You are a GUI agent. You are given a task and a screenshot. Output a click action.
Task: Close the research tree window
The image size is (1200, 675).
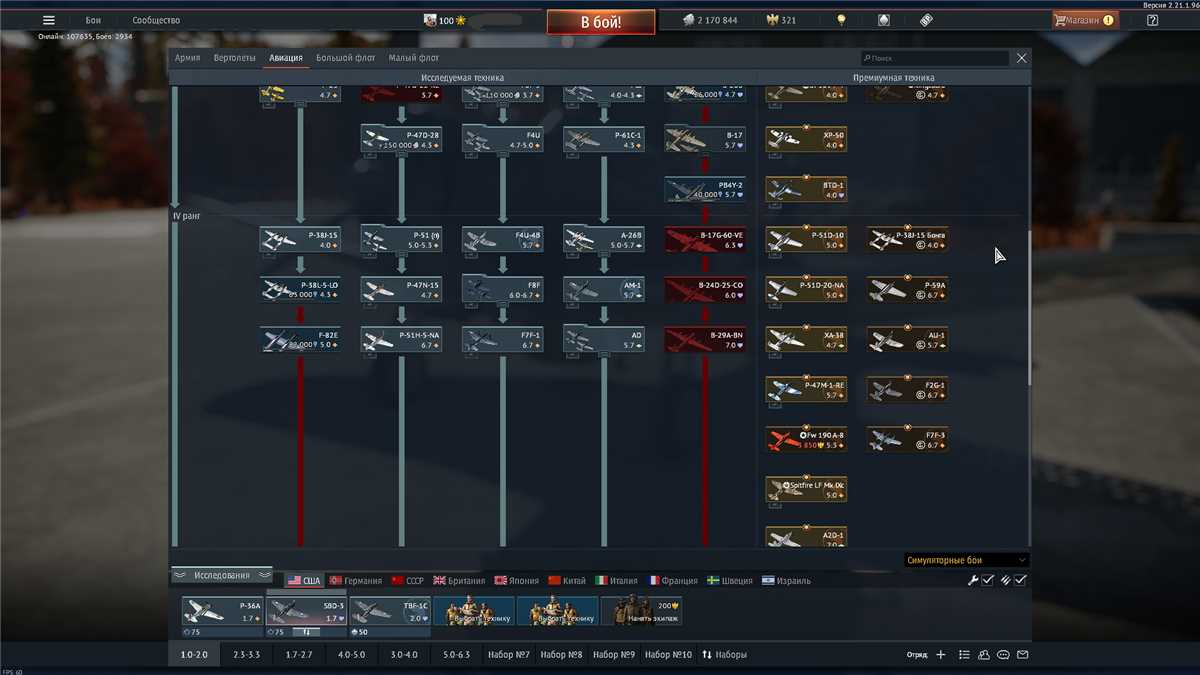point(1021,58)
